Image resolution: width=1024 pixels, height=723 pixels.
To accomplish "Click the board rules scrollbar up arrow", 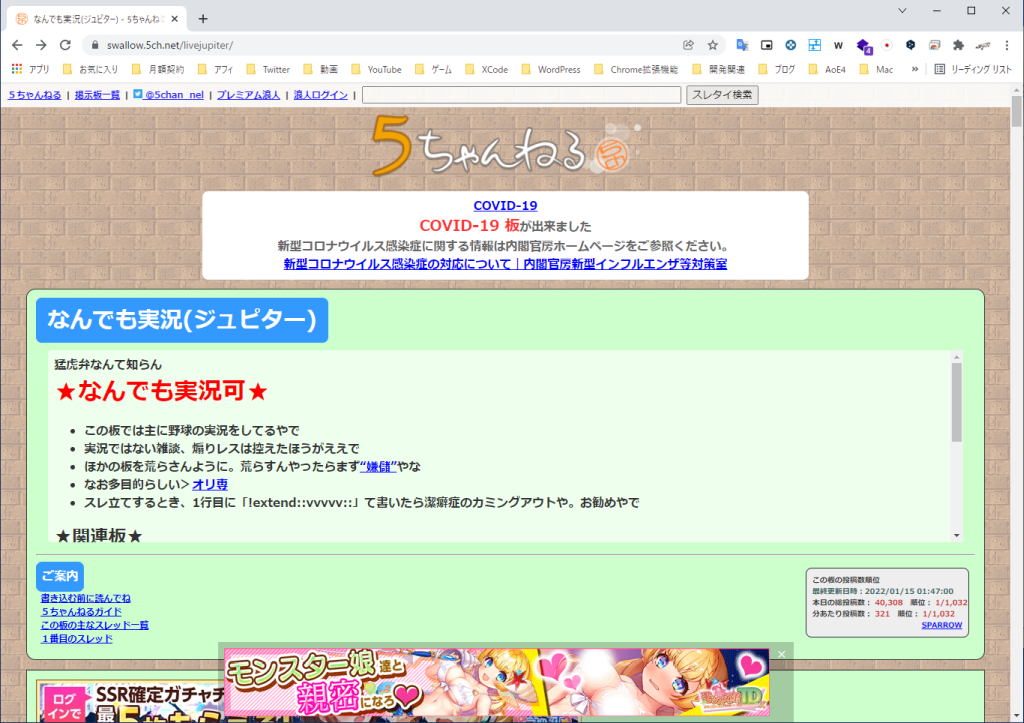I will 956,357.
